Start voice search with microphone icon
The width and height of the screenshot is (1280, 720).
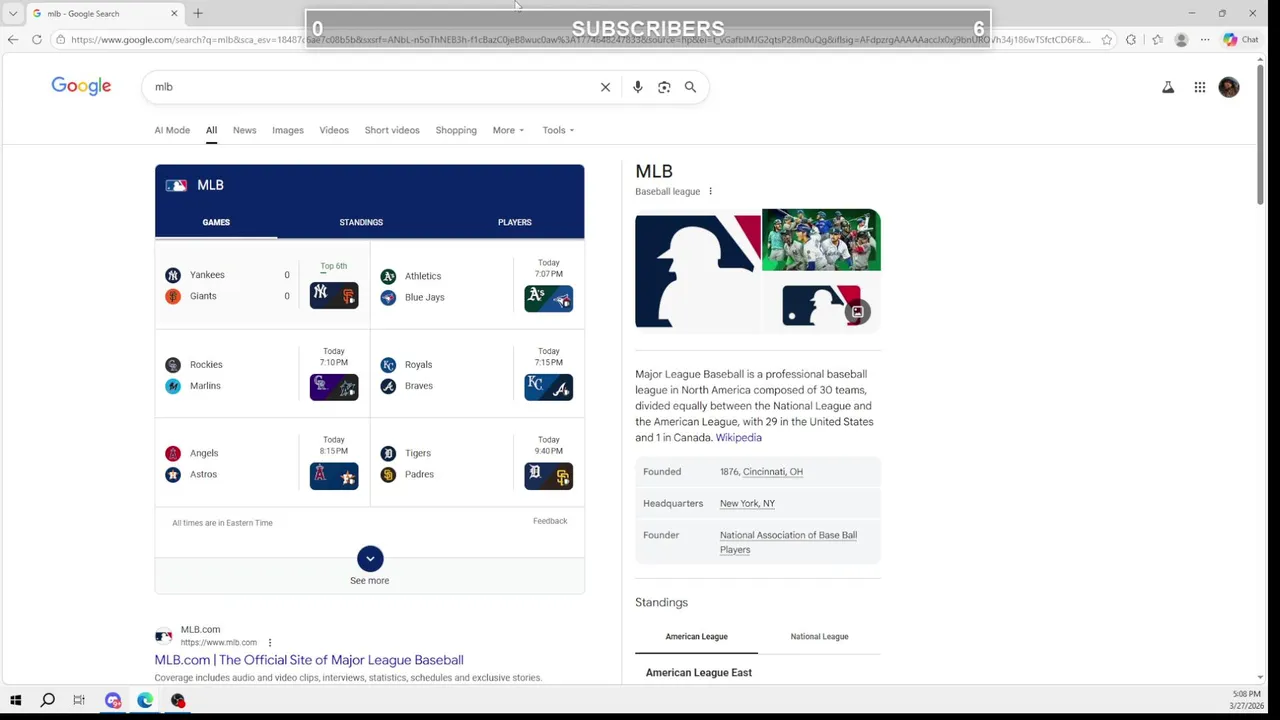point(637,87)
